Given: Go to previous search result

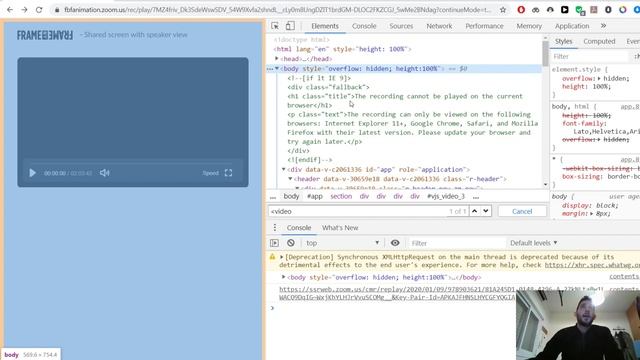Looking at the screenshot, I should click(474, 211).
